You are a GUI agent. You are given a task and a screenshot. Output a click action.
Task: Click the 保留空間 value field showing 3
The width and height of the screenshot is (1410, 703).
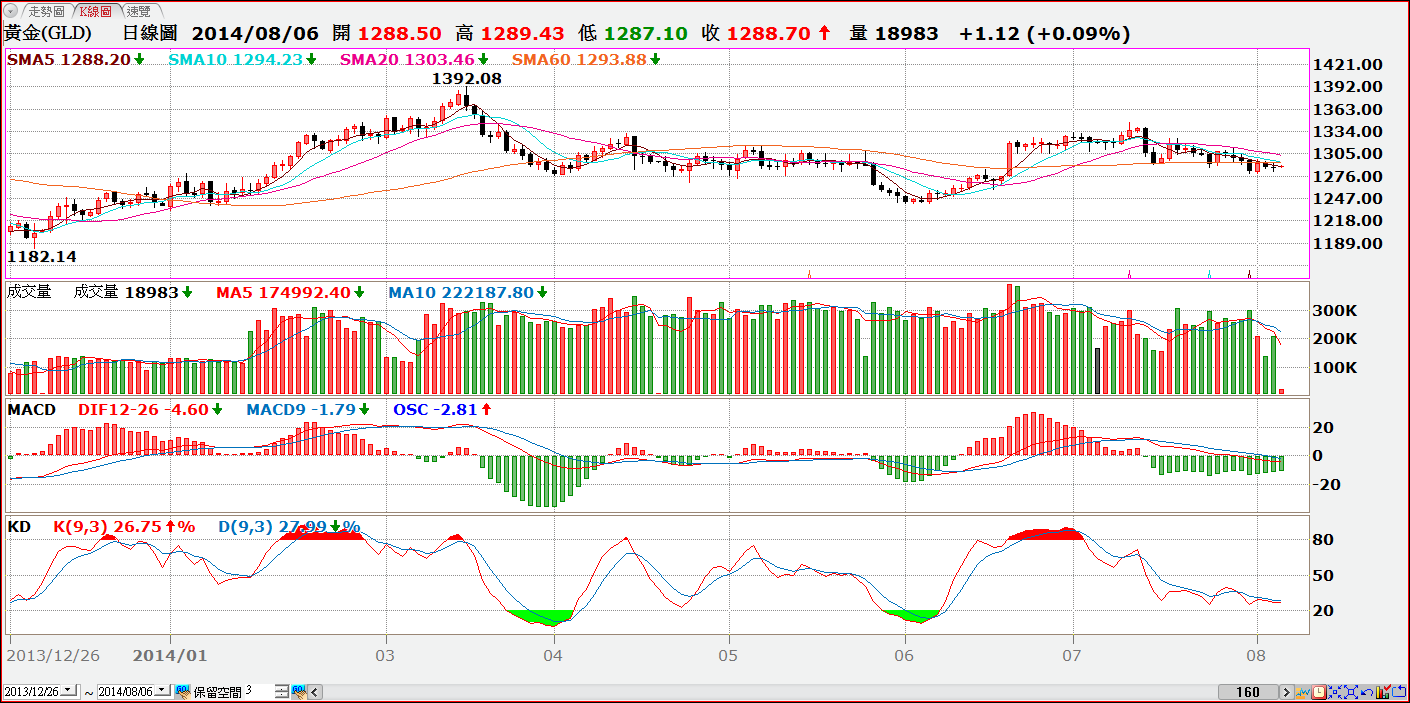point(258,691)
